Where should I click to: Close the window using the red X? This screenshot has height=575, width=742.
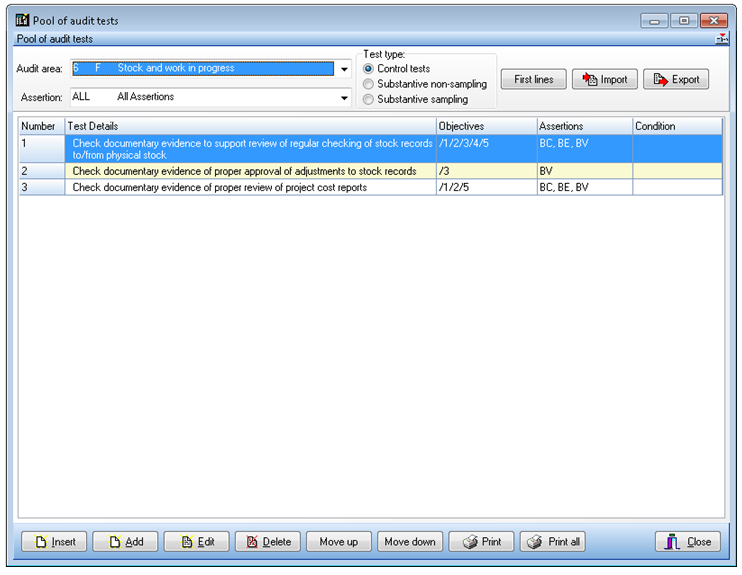point(714,21)
